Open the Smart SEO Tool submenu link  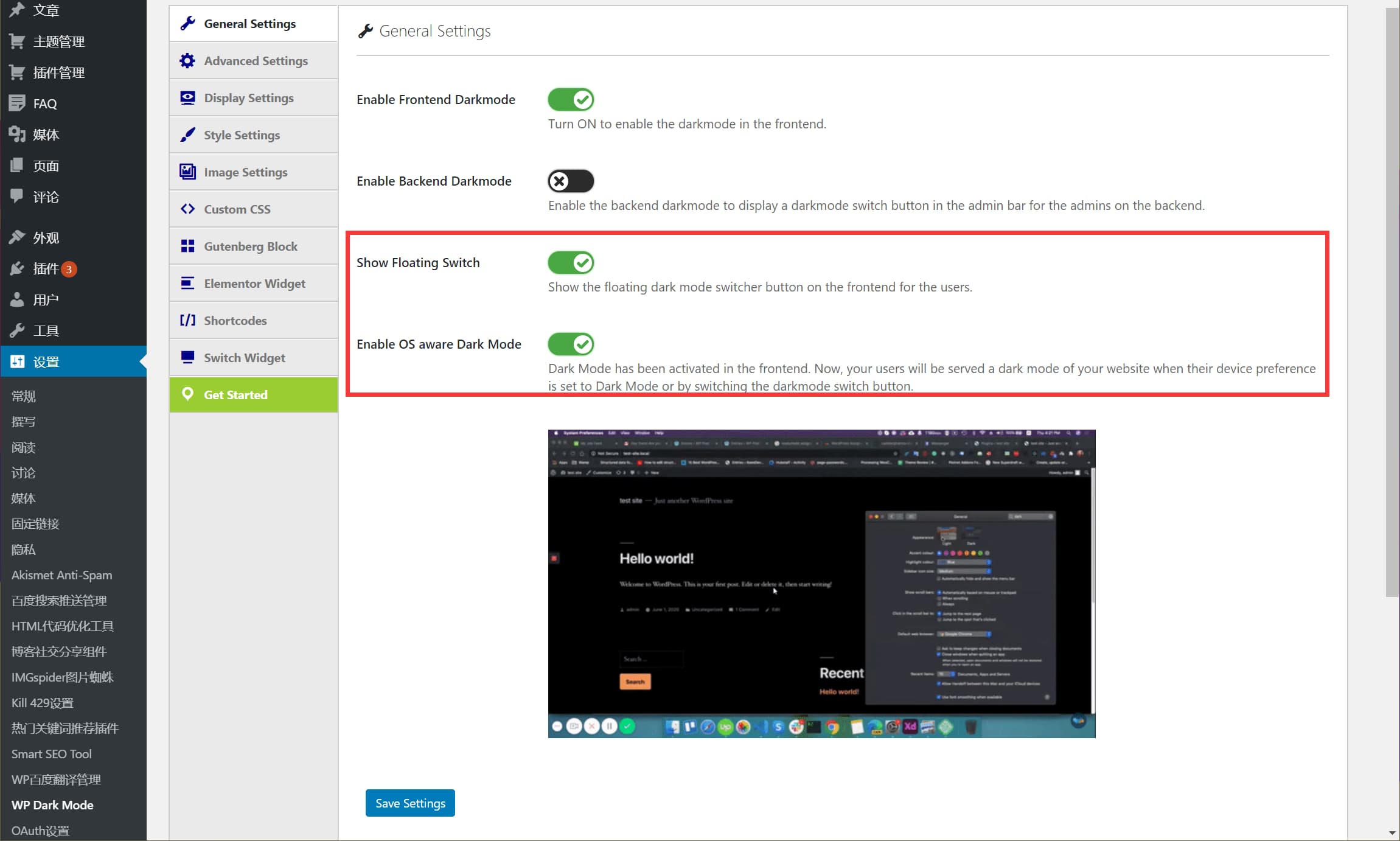tap(51, 754)
